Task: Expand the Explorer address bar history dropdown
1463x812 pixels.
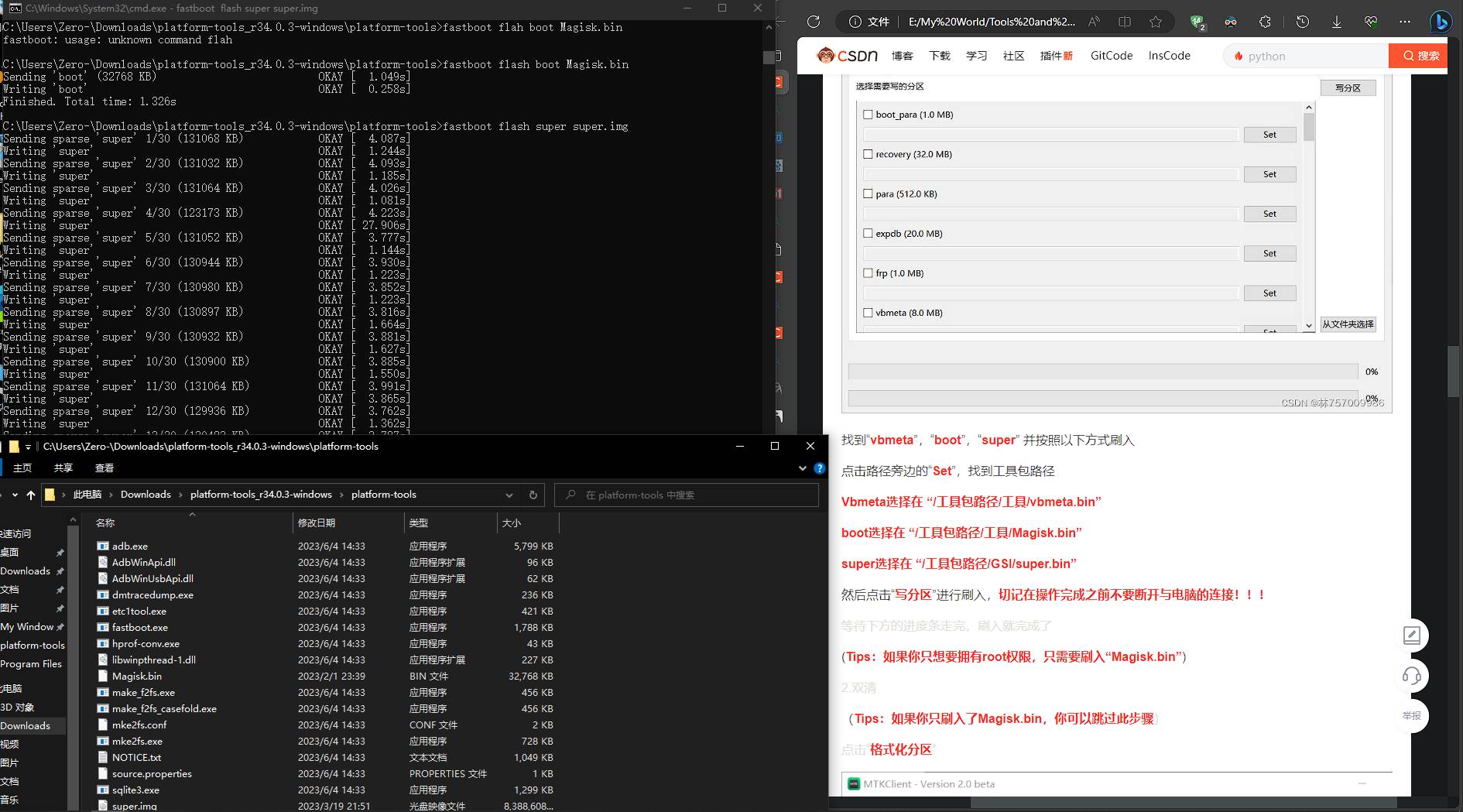Action: 509,495
